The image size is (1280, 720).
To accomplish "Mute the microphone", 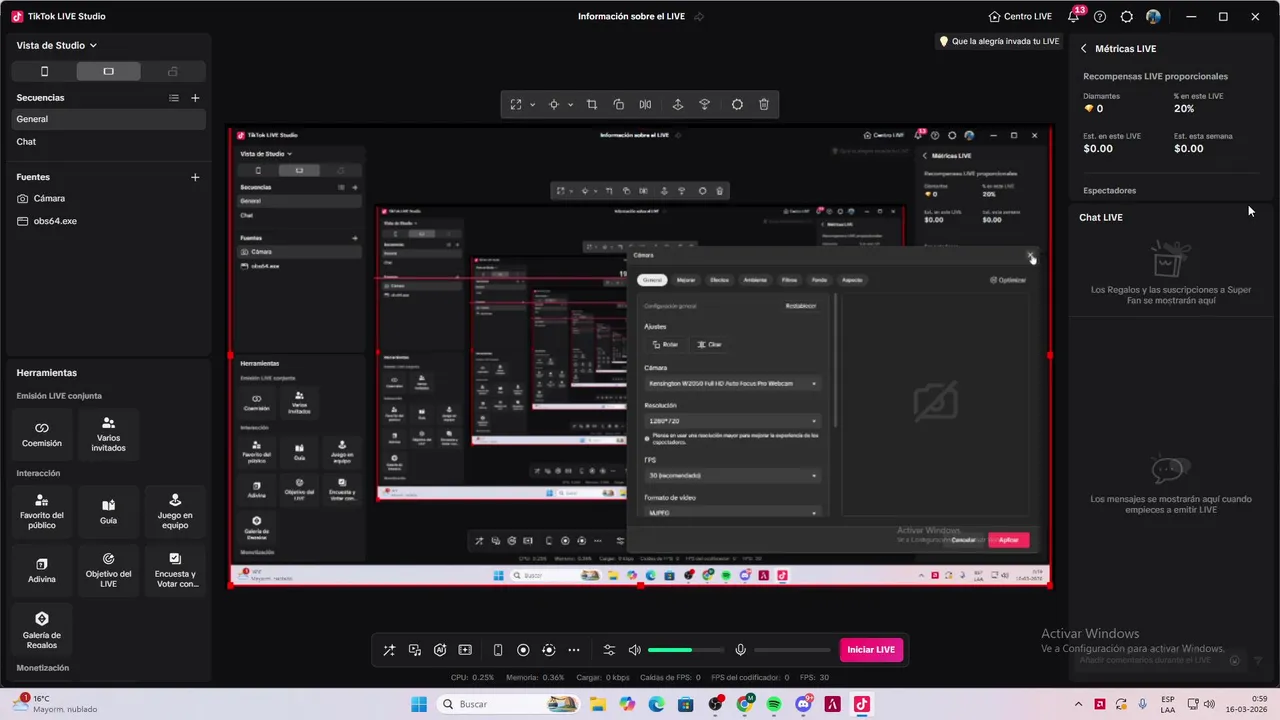I will [x=740, y=650].
